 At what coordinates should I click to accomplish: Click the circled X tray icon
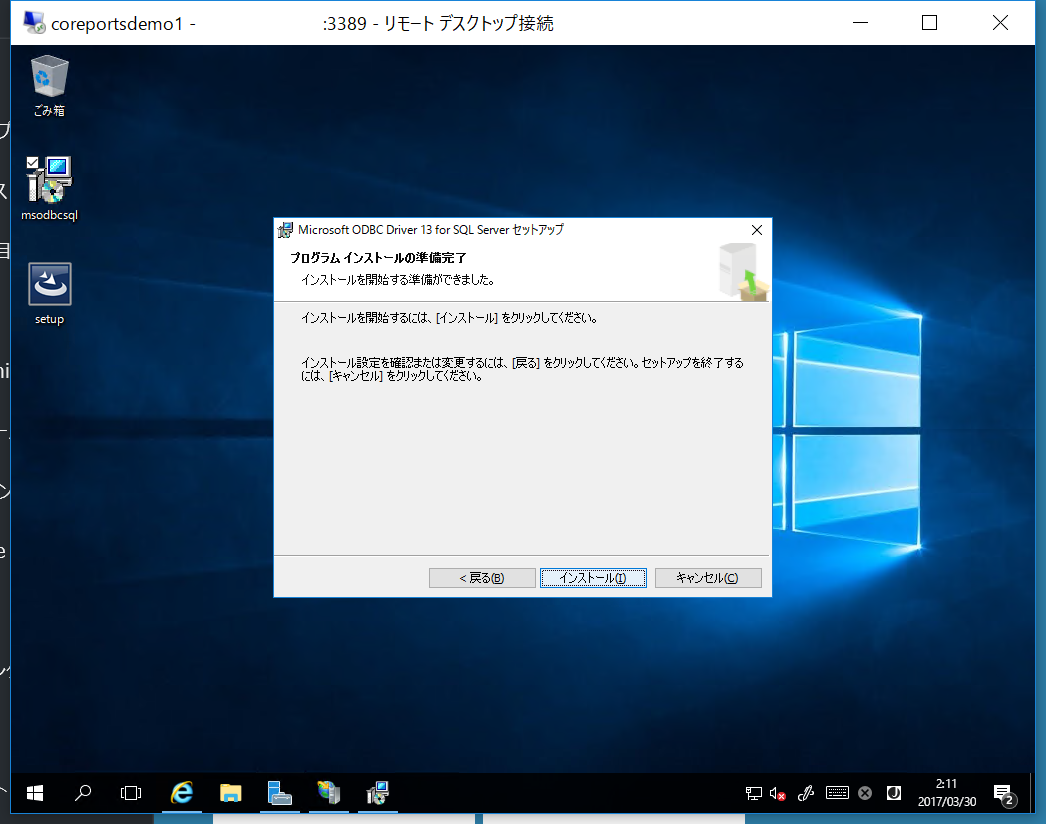[x=865, y=793]
